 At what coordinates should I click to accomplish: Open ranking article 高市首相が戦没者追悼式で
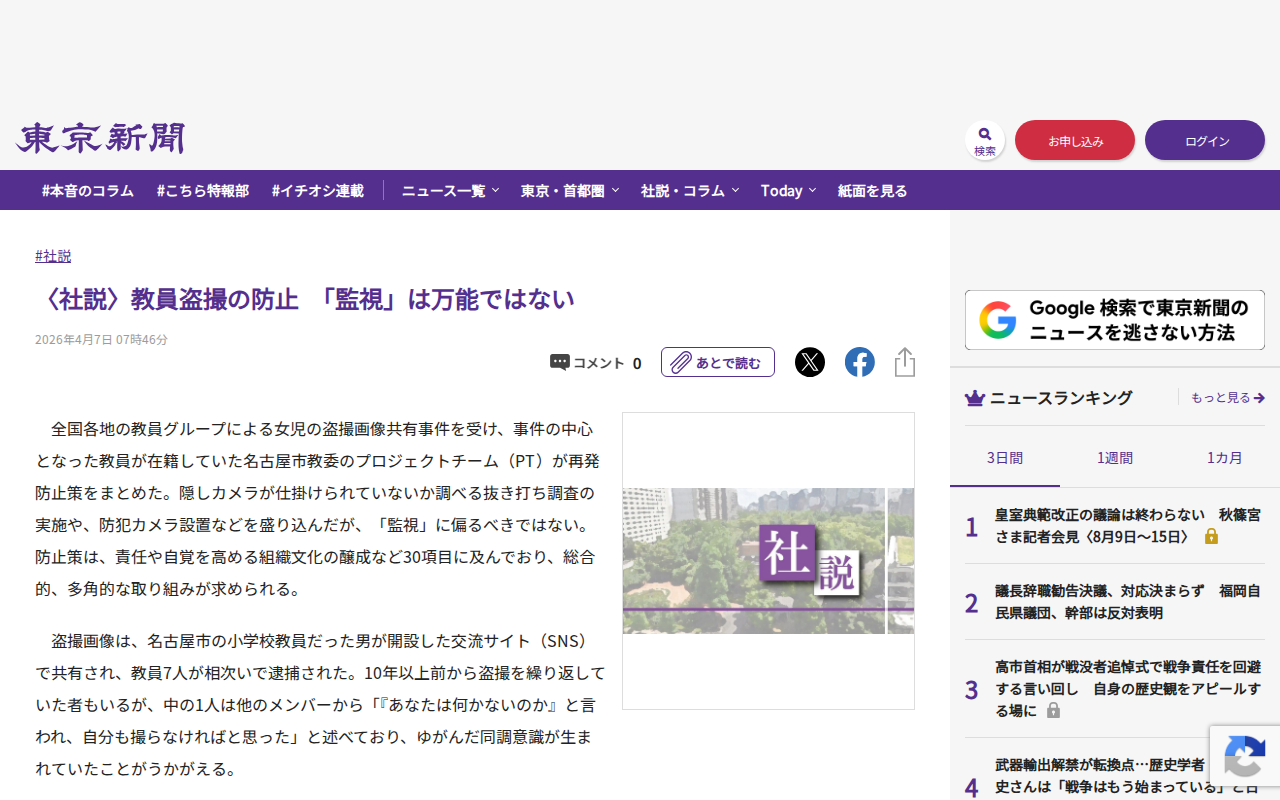point(1128,688)
